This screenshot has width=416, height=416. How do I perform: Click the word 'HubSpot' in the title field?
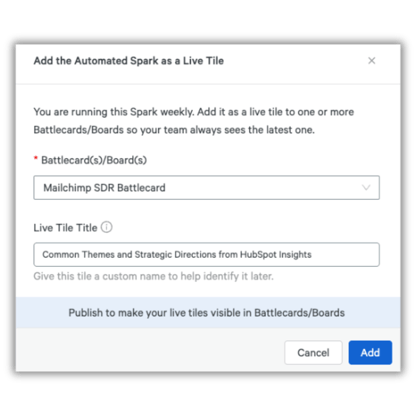point(258,255)
